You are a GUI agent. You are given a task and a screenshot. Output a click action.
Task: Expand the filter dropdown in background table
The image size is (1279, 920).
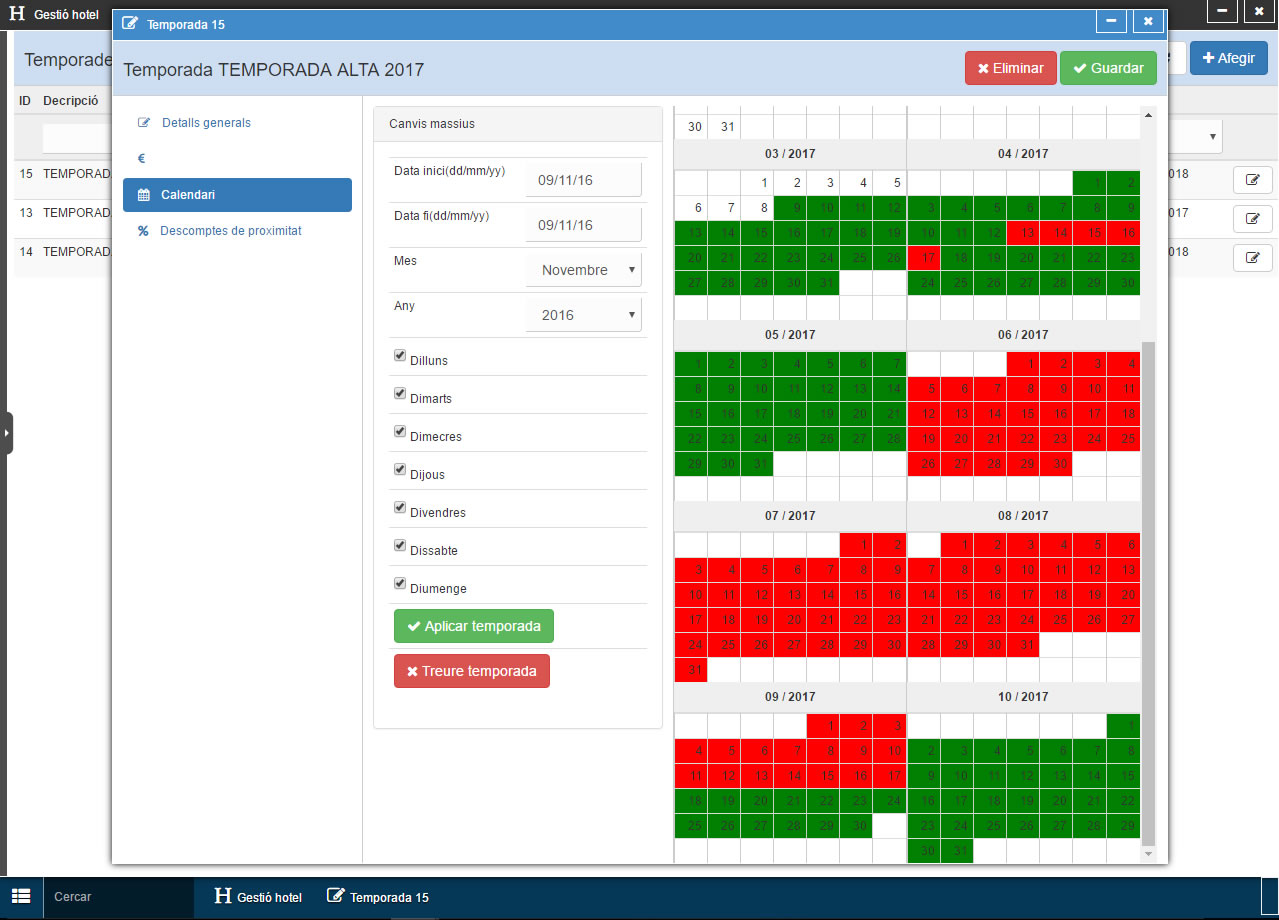pyautogui.click(x=1213, y=136)
